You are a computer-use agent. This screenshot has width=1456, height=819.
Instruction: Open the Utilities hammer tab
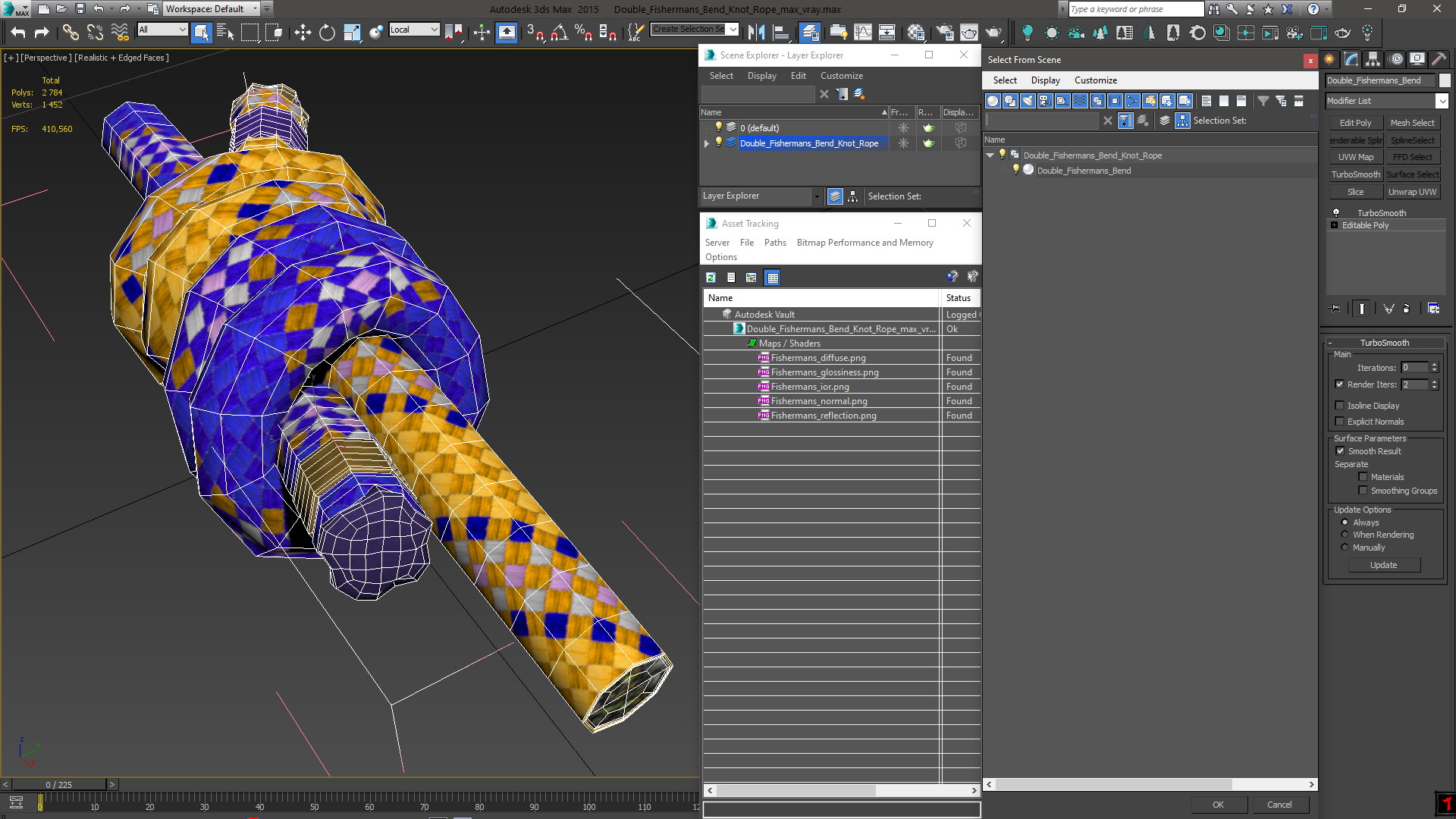pos(1439,59)
